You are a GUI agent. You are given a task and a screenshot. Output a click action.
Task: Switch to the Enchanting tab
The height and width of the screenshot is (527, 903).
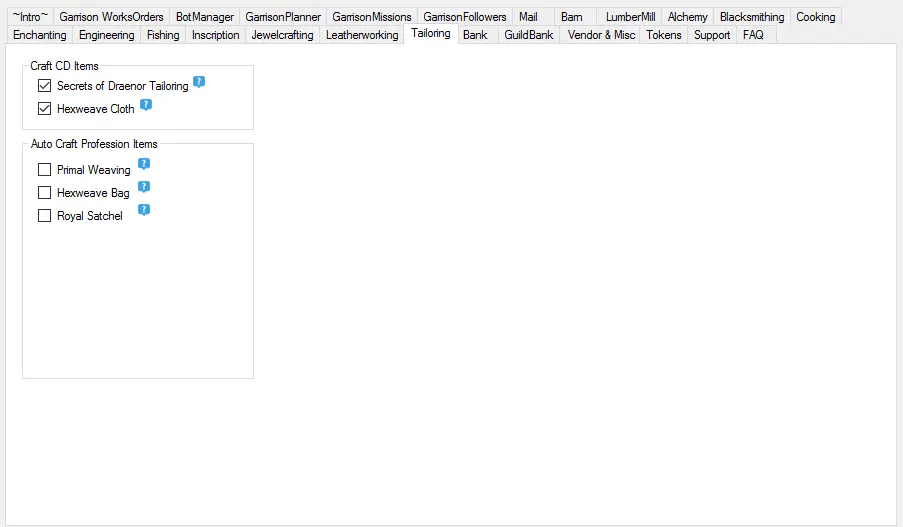(40, 35)
